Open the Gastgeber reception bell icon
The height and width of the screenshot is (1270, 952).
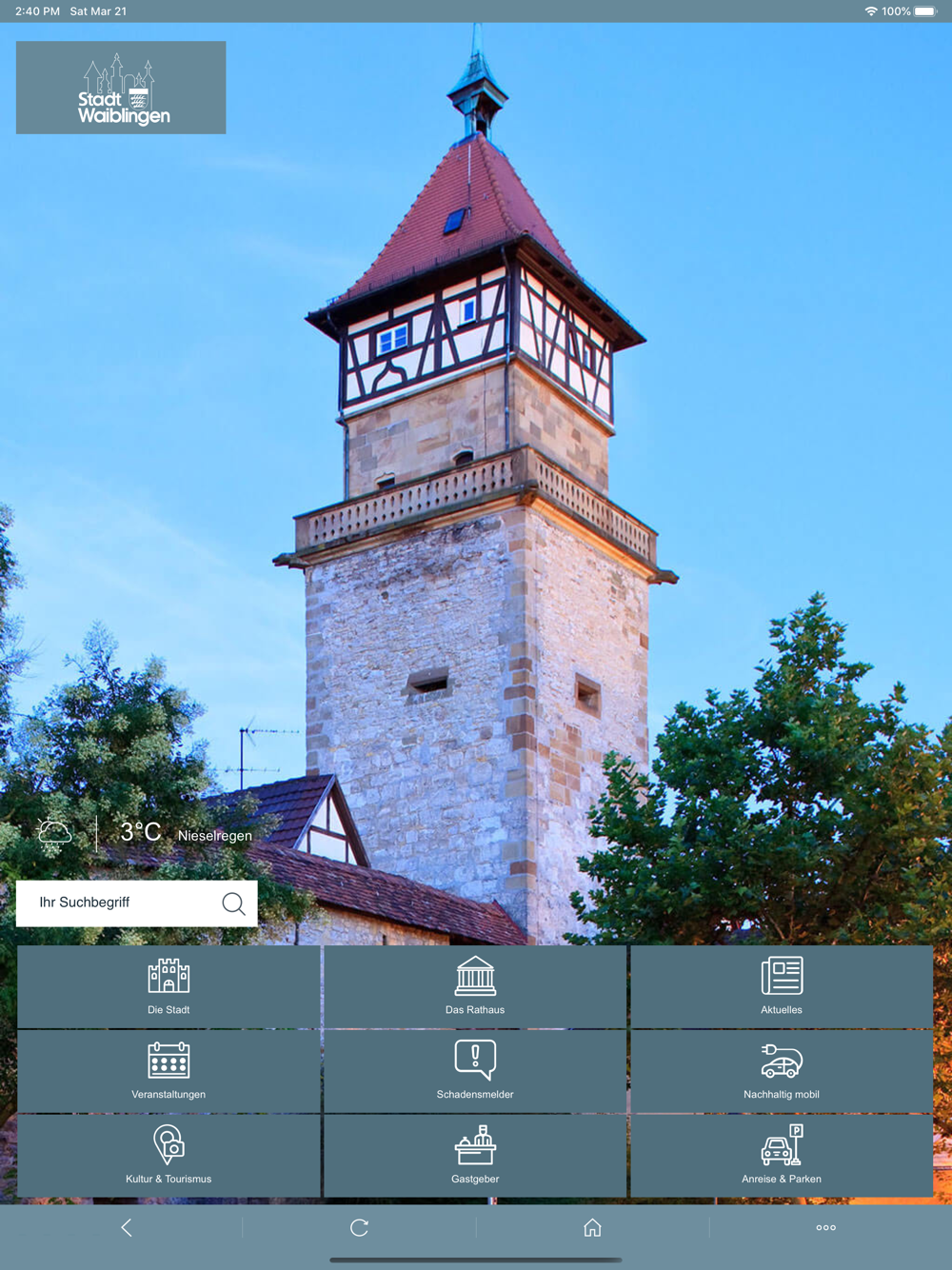[475, 1144]
